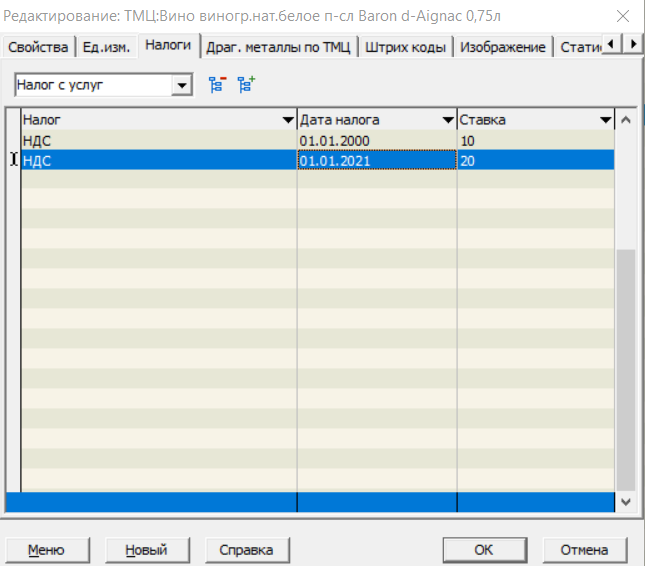Open help via 'Справка' button
The image size is (645, 566).
tap(246, 550)
